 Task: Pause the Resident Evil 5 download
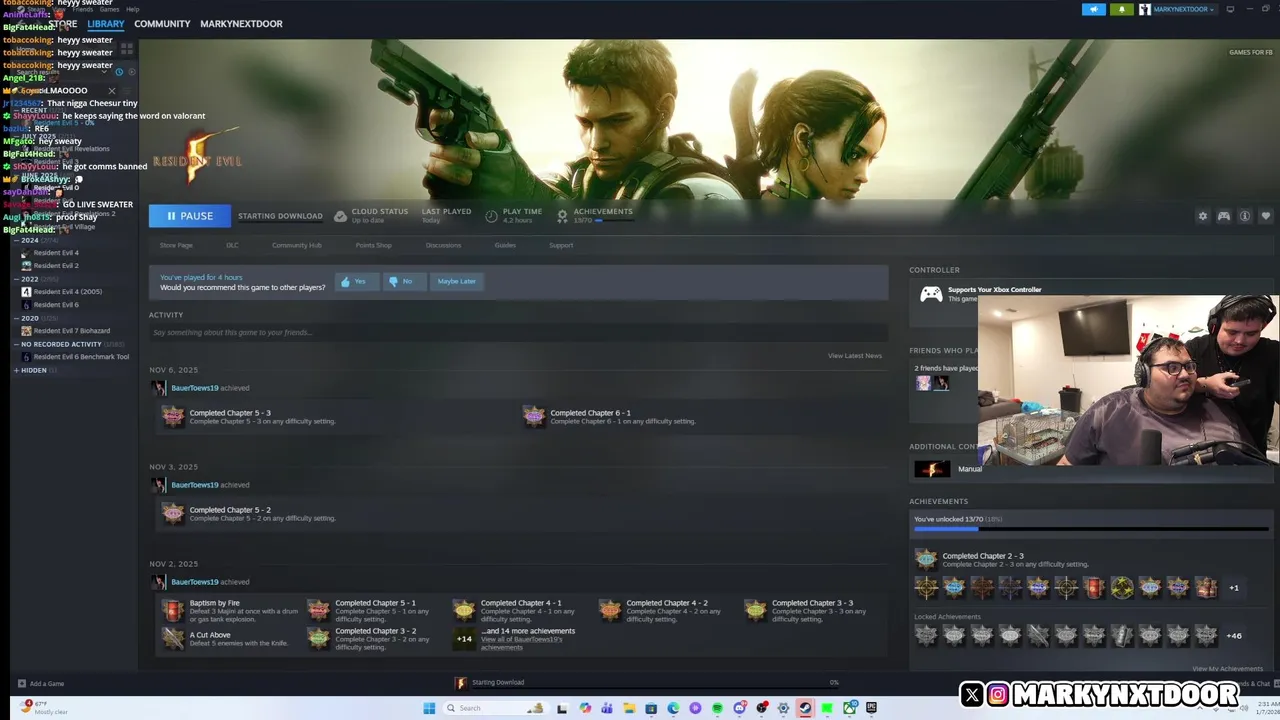pos(189,216)
